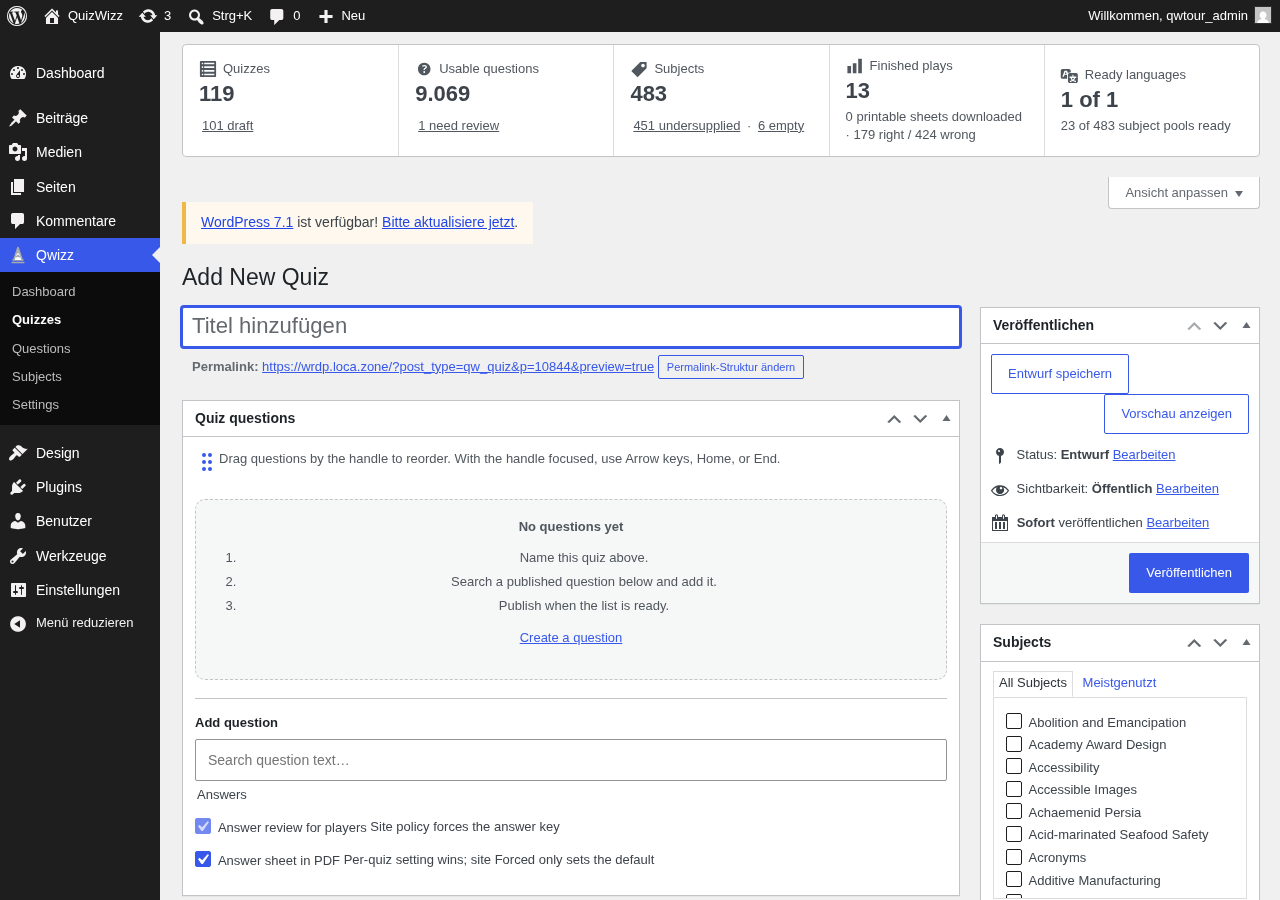Follow the Create a question link
Screen dimensions: 1280x900
point(571,638)
